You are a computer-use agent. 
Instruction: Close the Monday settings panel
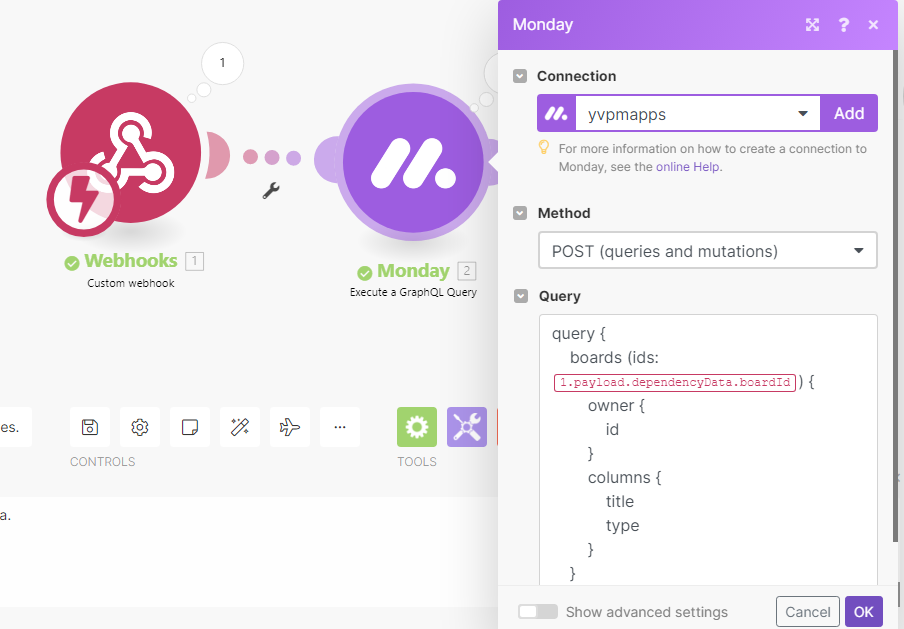[x=873, y=25]
